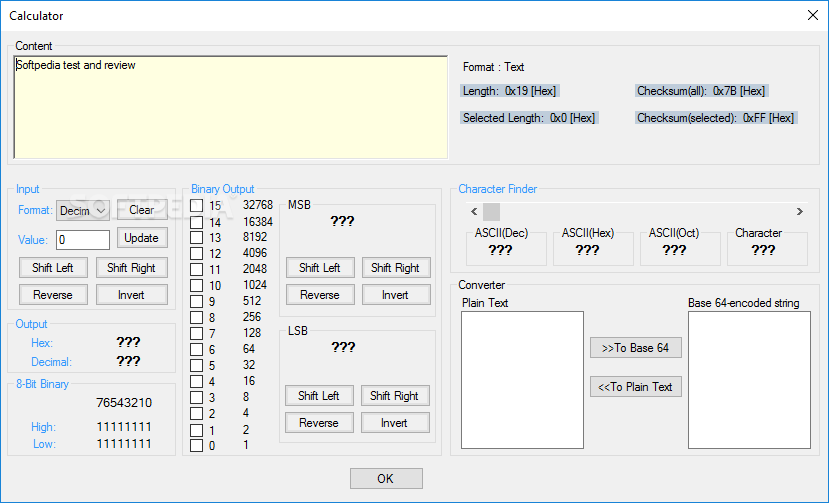This screenshot has height=503, width=829.
Task: Click Character Finder scroll left arrow
Action: 474,212
